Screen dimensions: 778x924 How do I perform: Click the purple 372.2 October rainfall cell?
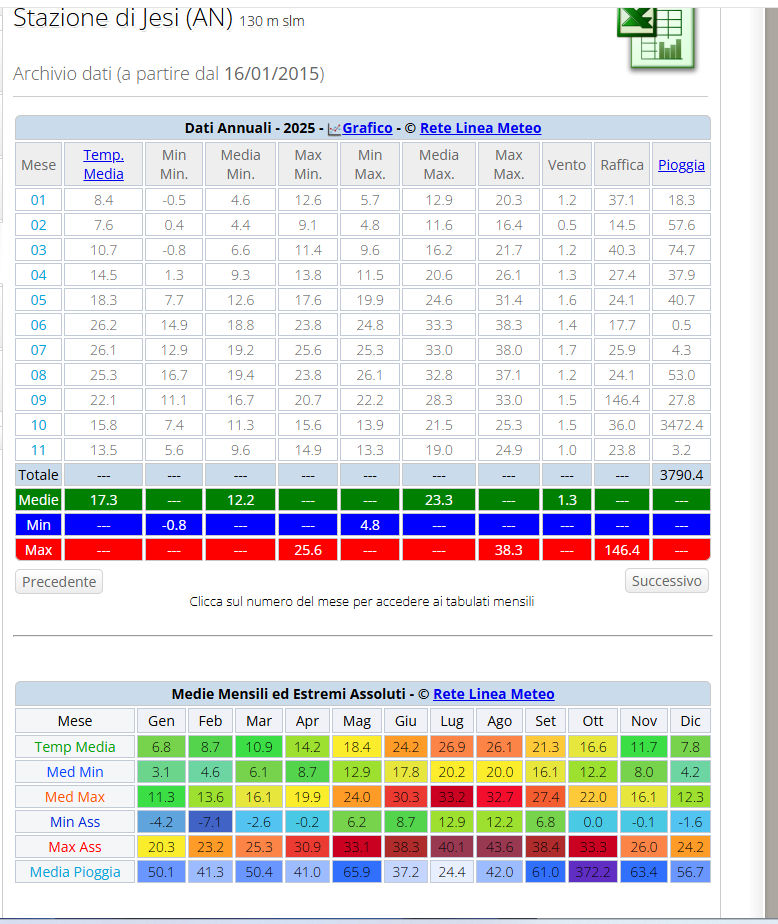tap(593, 872)
